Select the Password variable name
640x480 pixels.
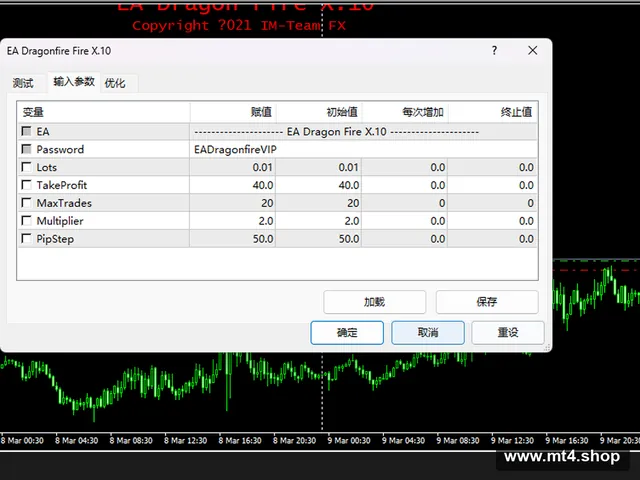point(60,149)
